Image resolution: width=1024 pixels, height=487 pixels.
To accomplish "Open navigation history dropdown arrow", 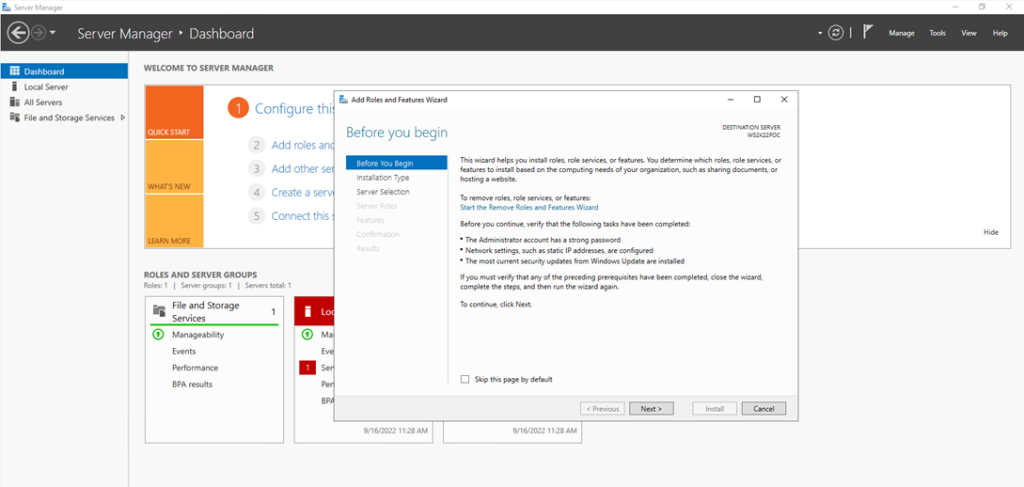I will pos(53,33).
